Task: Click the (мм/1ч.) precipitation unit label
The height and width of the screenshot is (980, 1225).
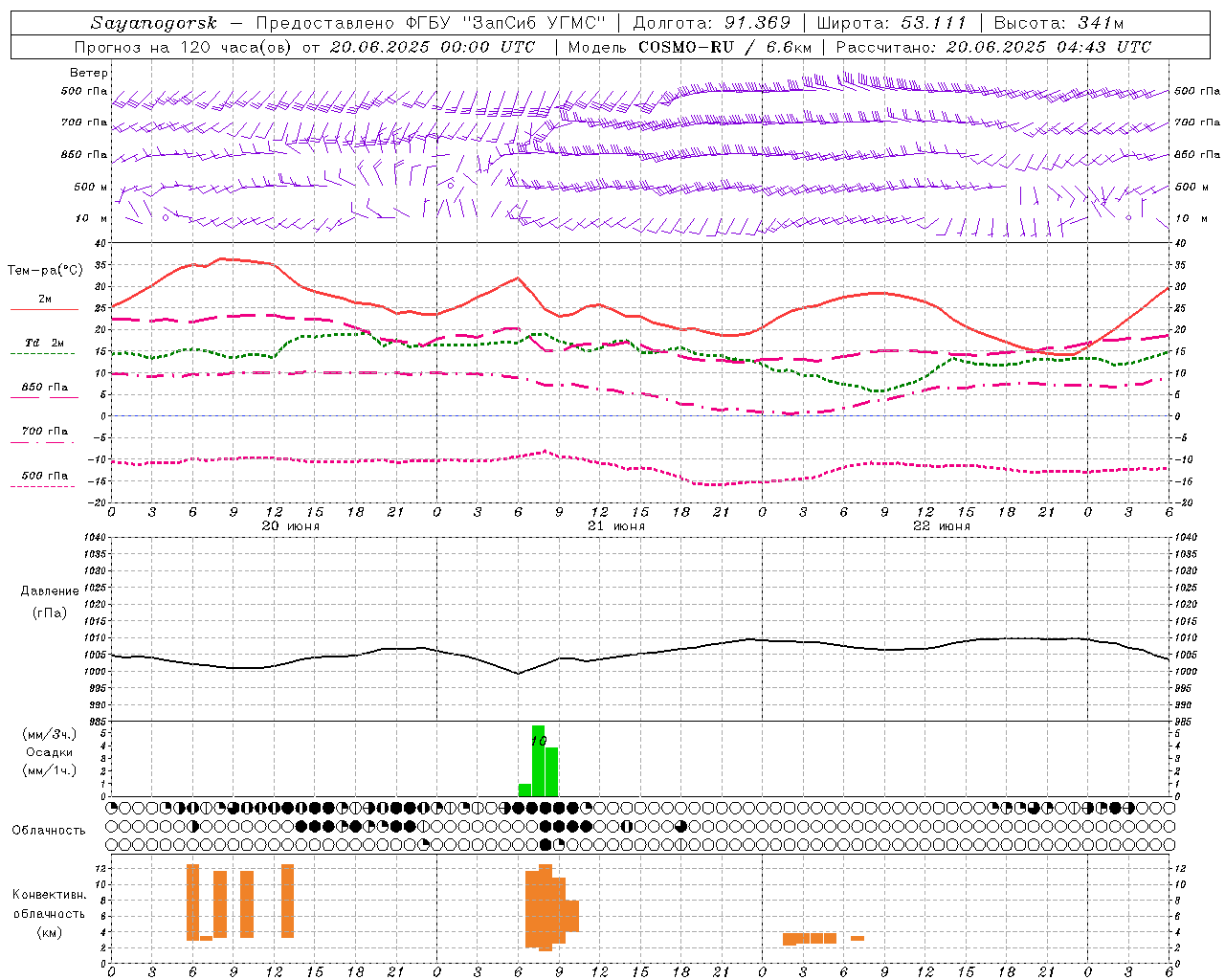Action: 50,770
